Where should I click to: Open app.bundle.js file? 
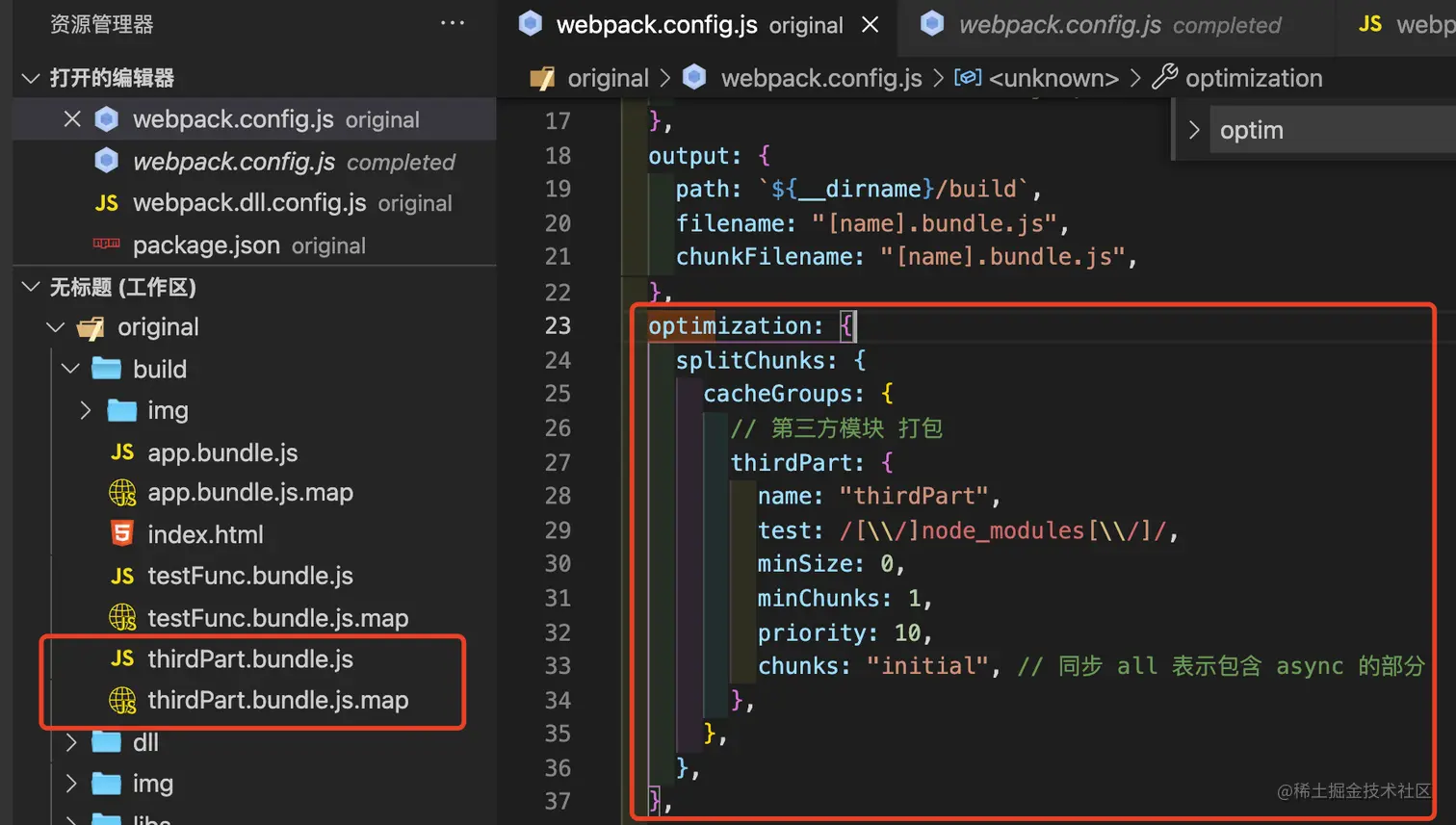tap(222, 452)
